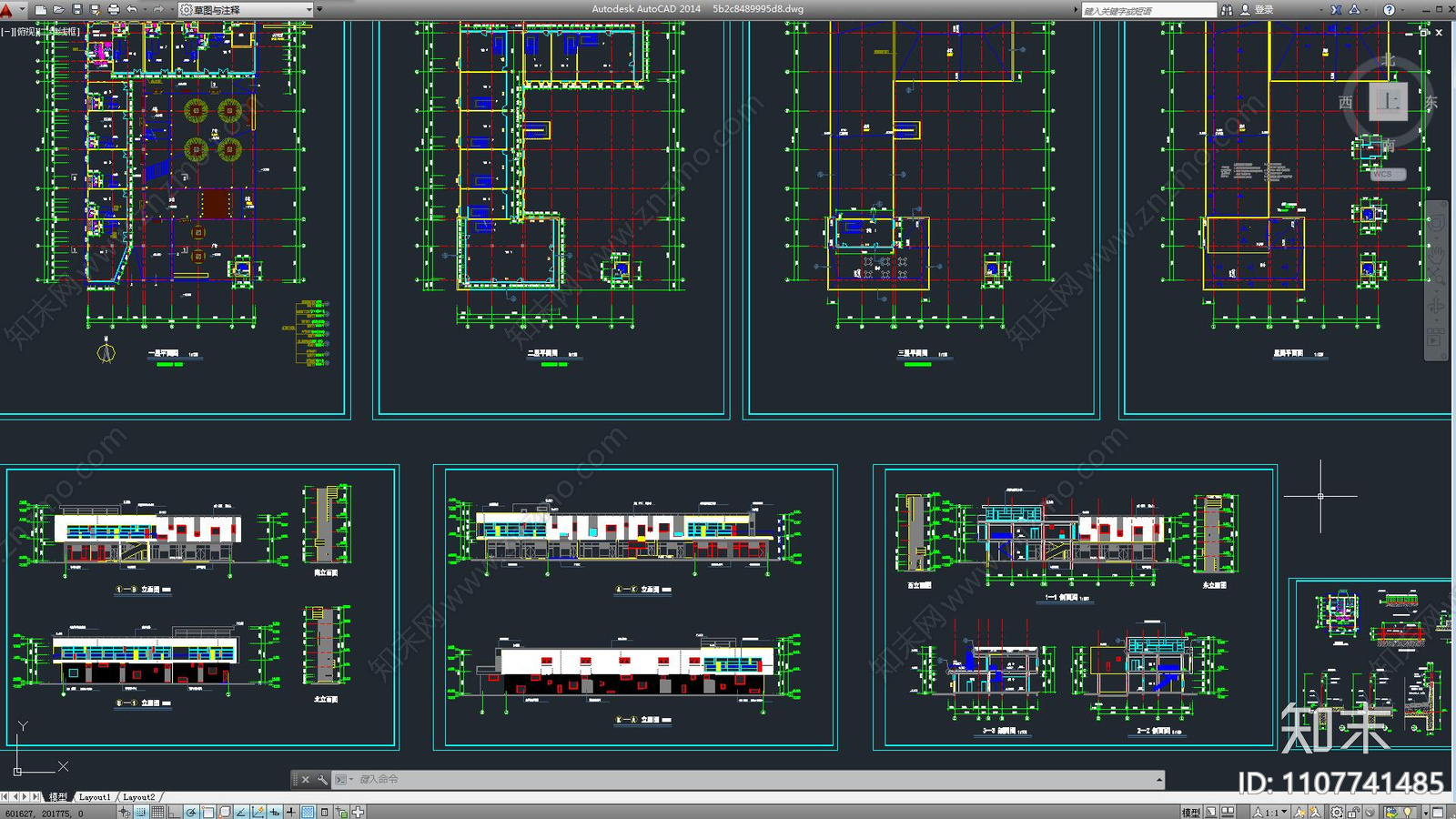Toggle Polar Tracking in the status bar
Viewport: 1456px width, 819px height.
coord(190,812)
